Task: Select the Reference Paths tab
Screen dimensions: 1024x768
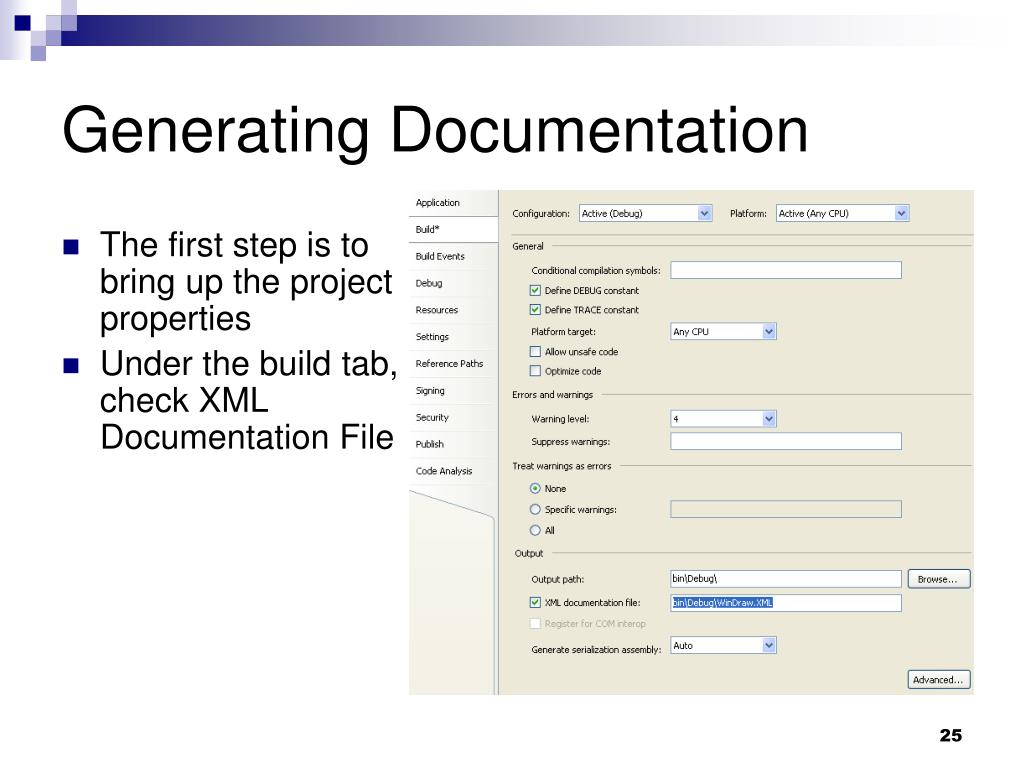Action: pos(453,364)
